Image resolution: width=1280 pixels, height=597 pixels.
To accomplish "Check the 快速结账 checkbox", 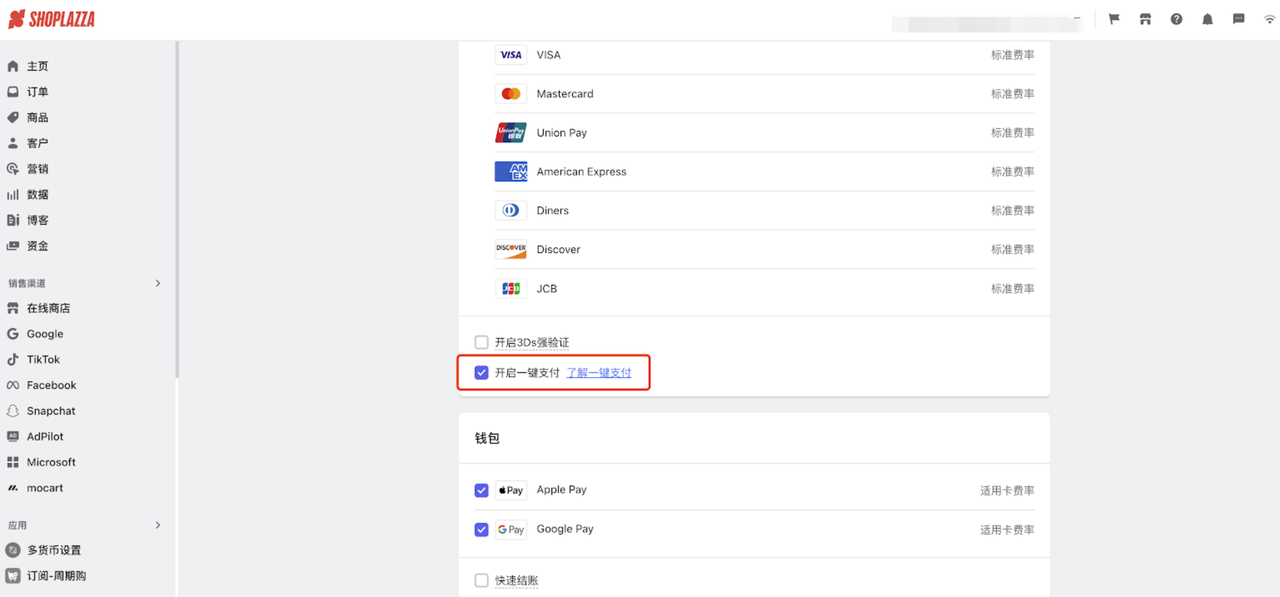I will click(x=482, y=581).
